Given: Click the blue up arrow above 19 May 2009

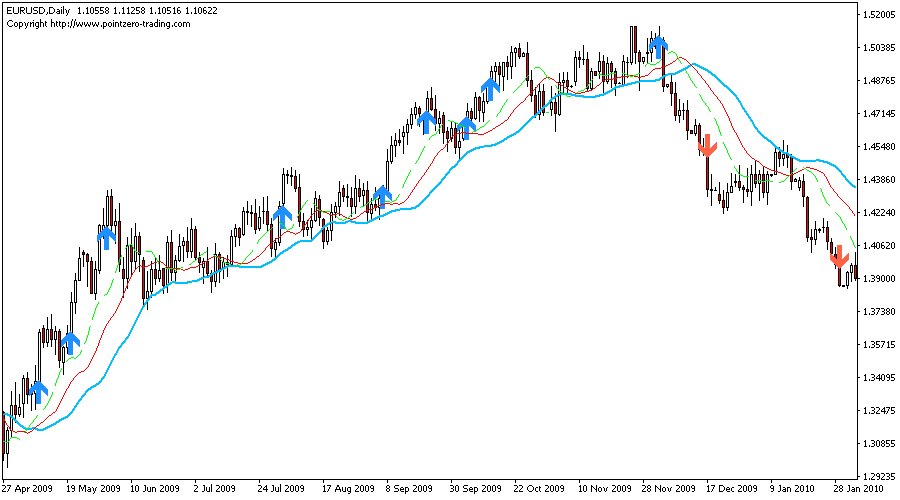Looking at the screenshot, I should [70, 342].
